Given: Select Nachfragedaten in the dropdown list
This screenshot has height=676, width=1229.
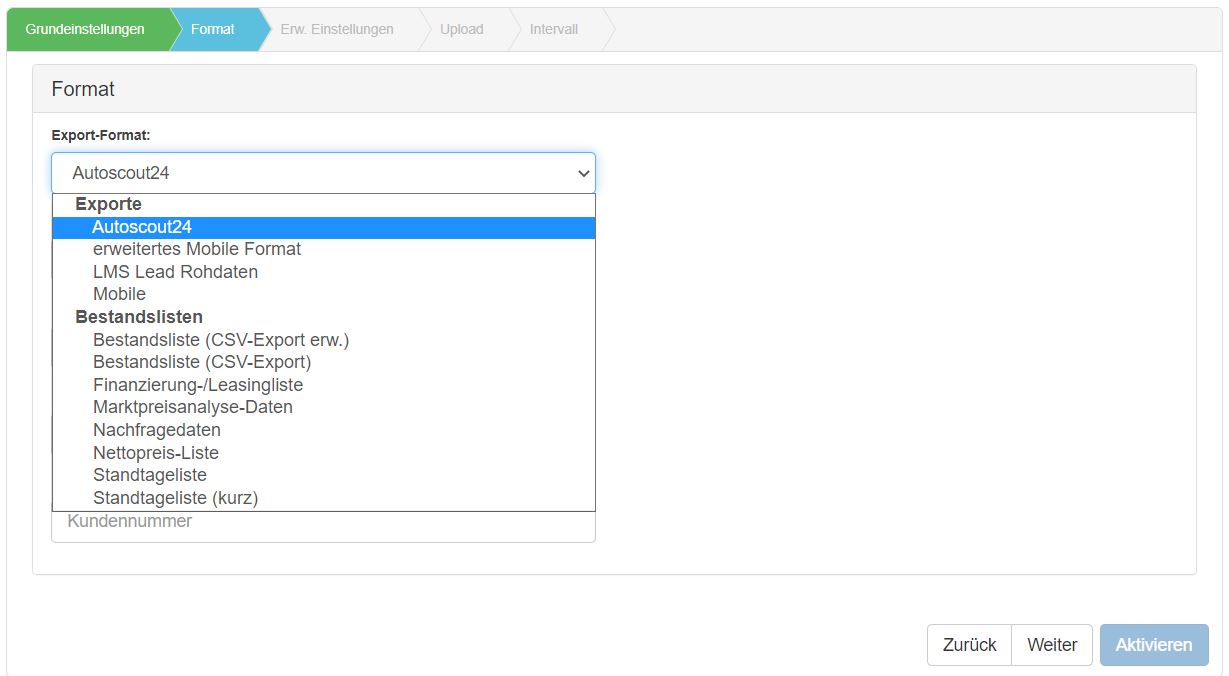Looking at the screenshot, I should click(x=324, y=430).
